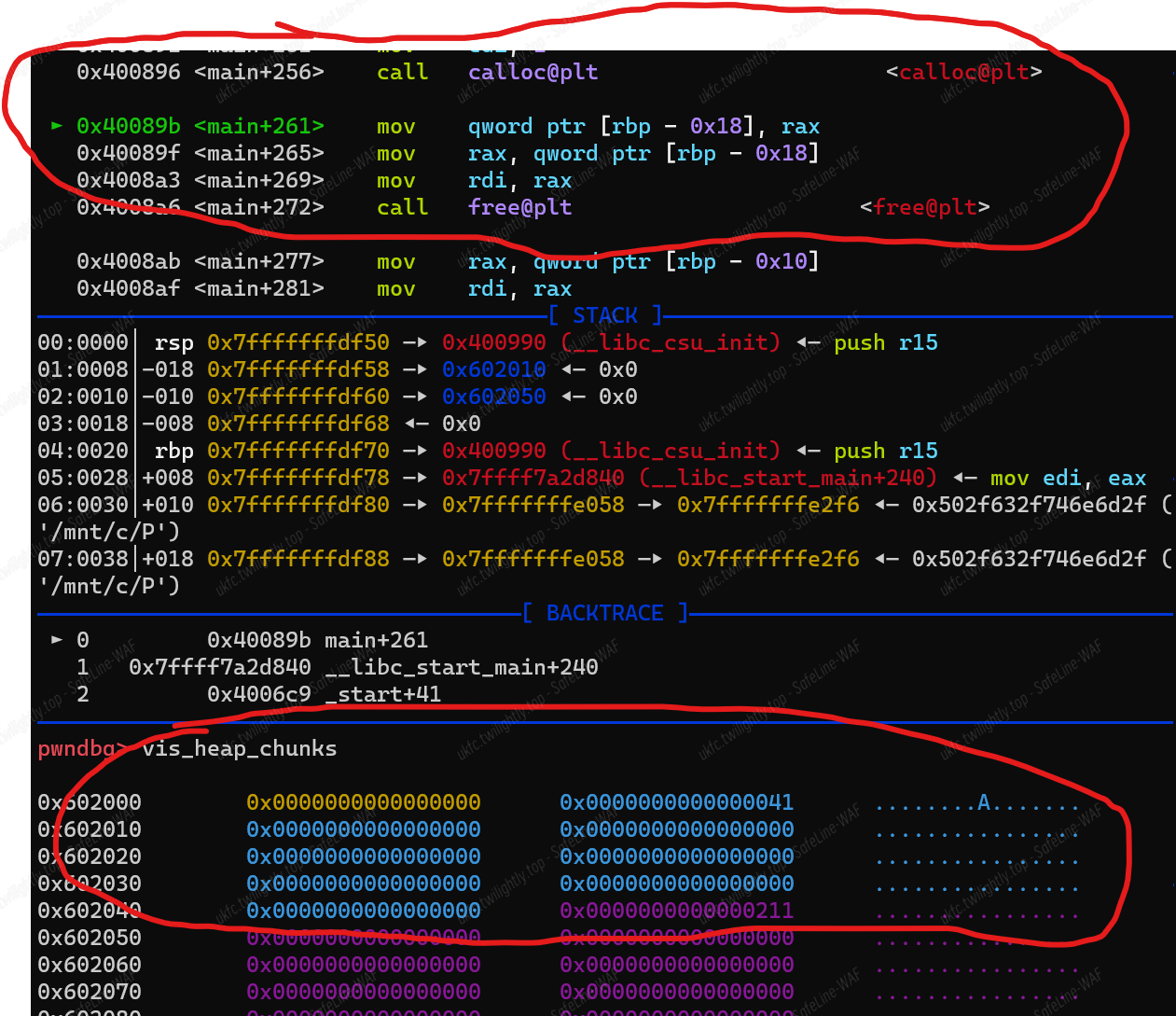The image size is (1176, 1016).
Task: Select the heap chunk size value 0x0000000000000041
Action: [676, 802]
